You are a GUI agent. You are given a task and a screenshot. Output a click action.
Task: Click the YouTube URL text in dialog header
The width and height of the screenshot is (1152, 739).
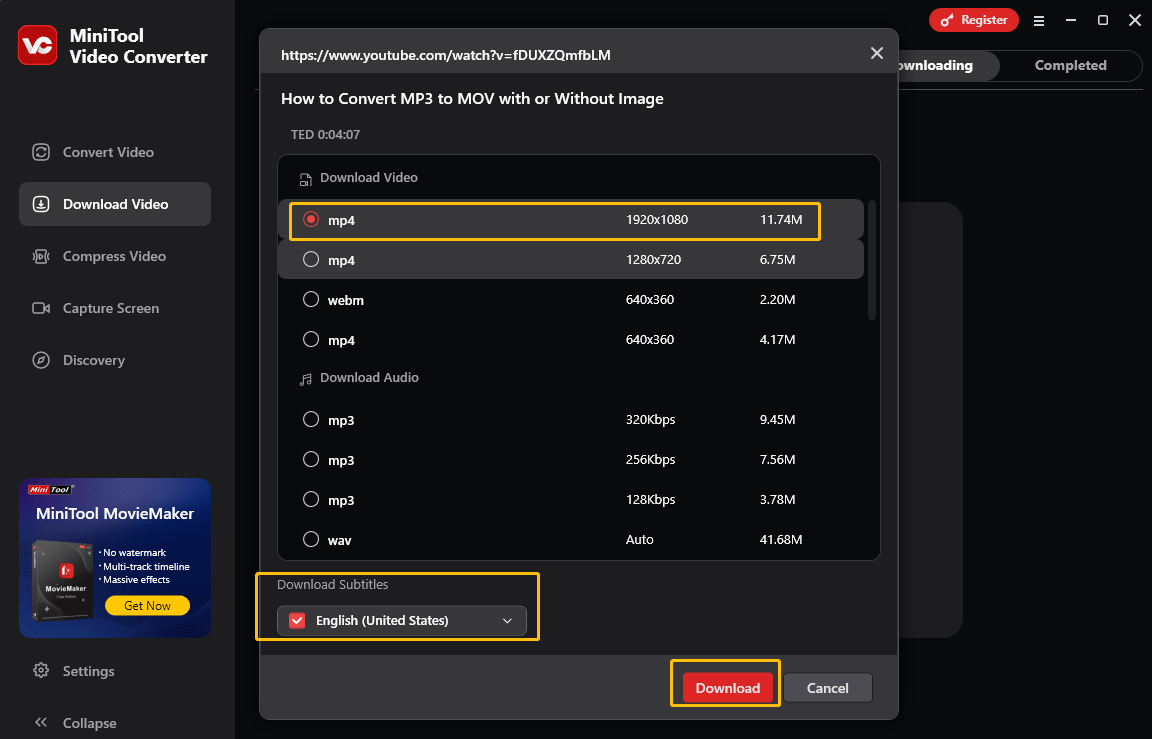pyautogui.click(x=445, y=55)
